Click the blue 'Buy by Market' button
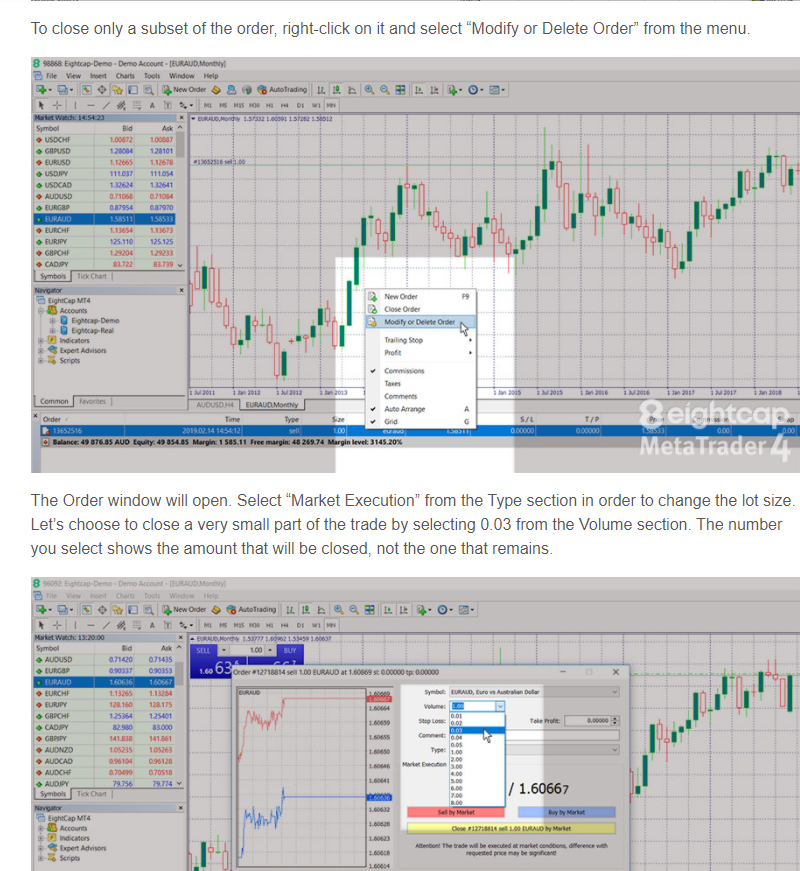 coord(567,812)
